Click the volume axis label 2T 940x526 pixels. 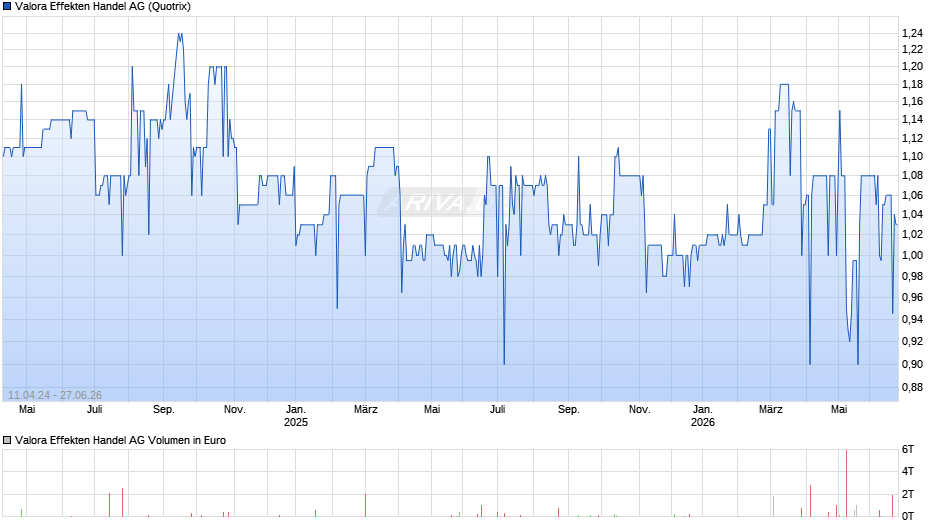pos(908,494)
